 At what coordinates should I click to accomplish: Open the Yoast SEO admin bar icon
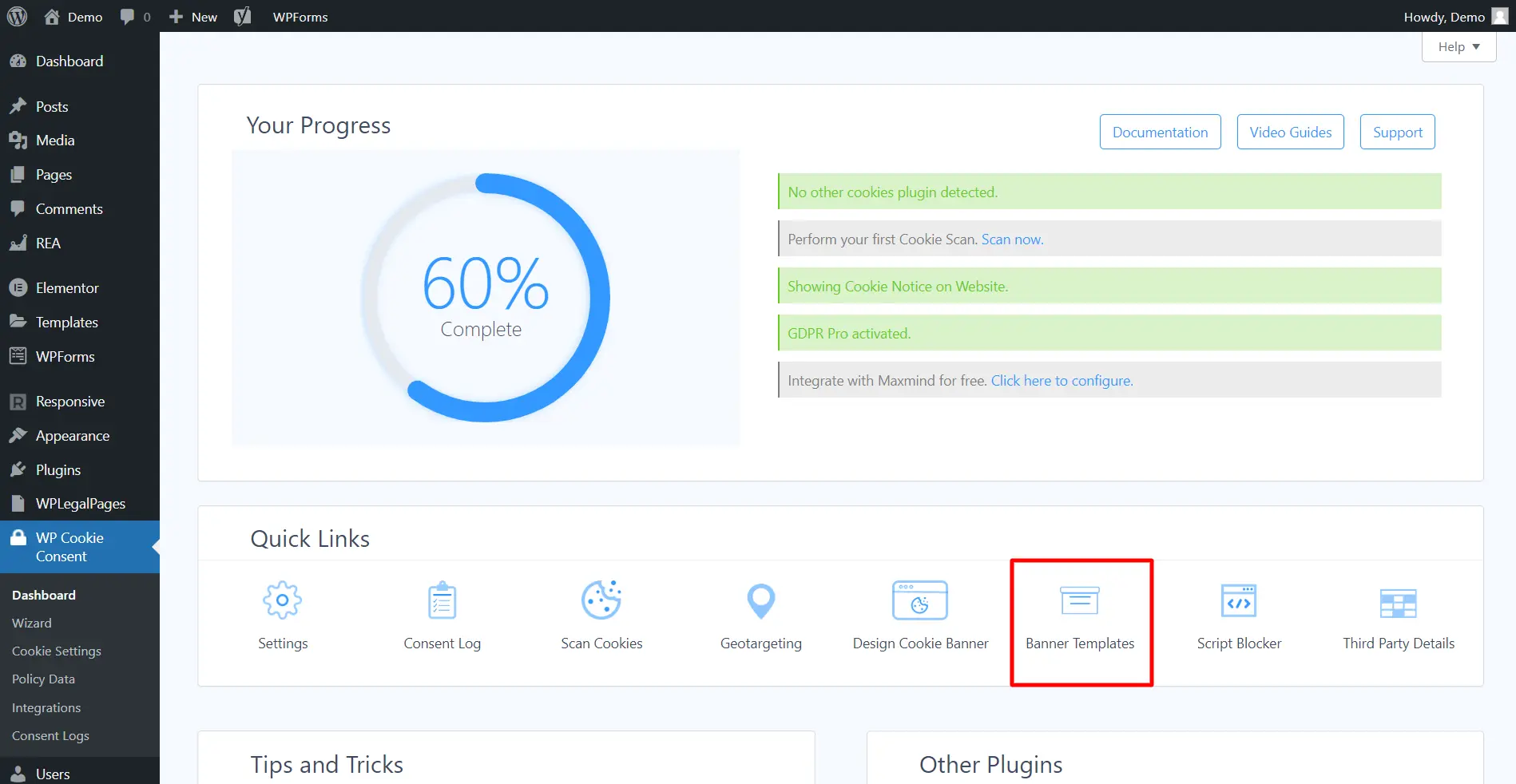pyautogui.click(x=243, y=16)
